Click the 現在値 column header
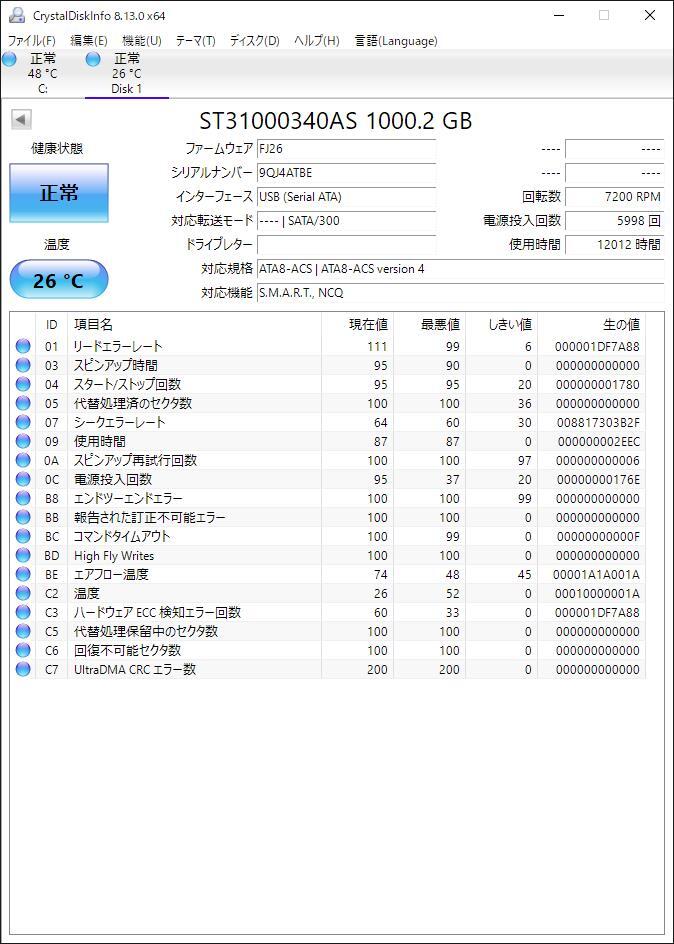 click(357, 325)
